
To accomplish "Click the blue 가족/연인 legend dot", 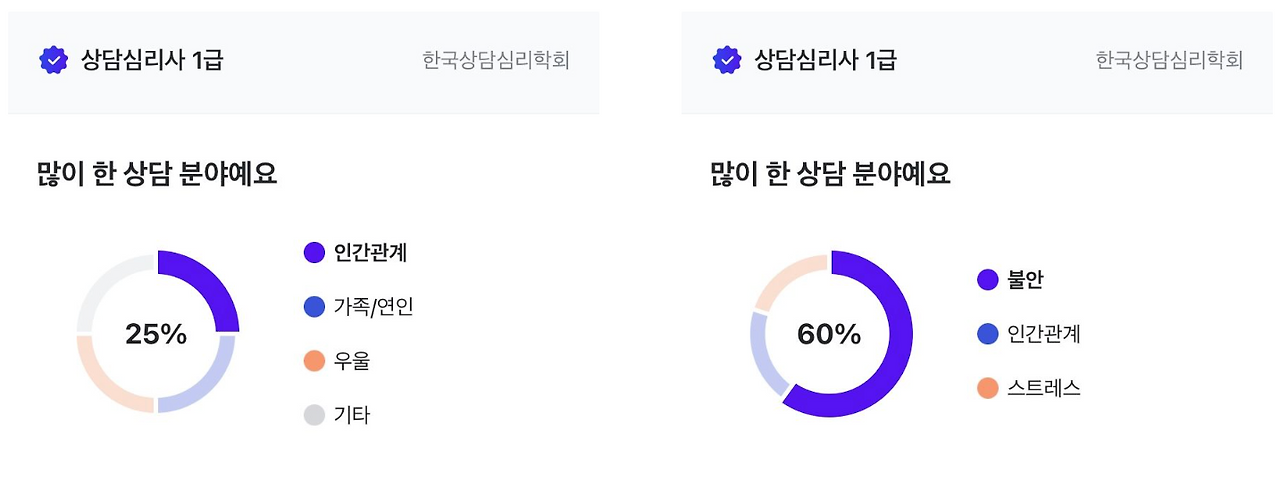I will pyautogui.click(x=314, y=307).
